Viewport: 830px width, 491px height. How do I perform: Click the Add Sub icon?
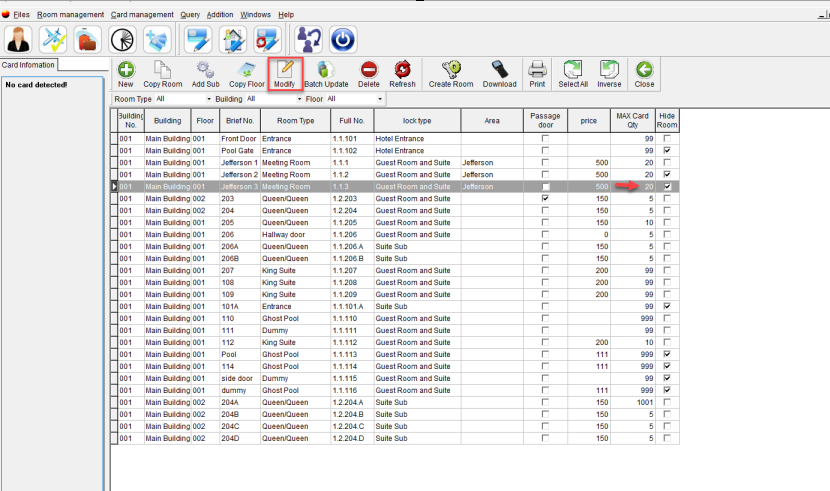click(205, 70)
